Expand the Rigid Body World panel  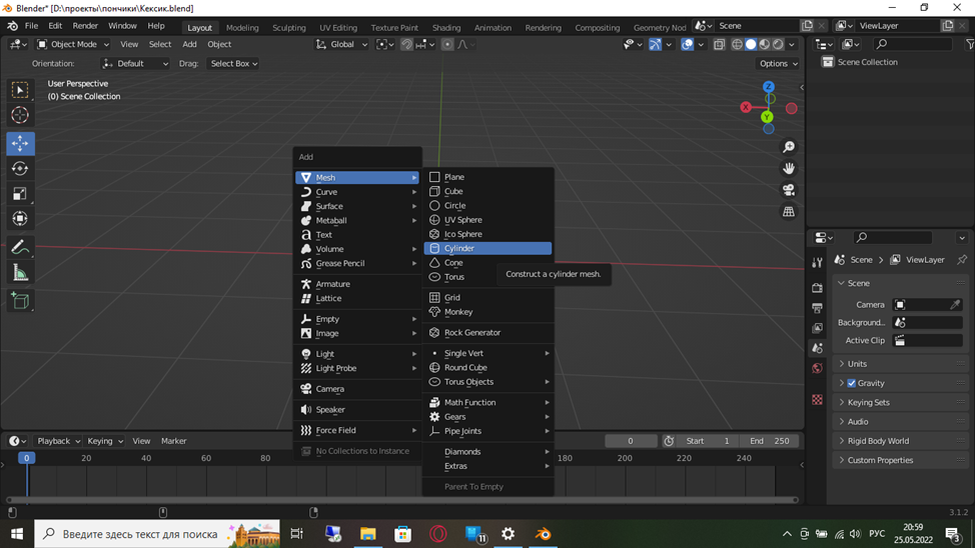(900, 441)
